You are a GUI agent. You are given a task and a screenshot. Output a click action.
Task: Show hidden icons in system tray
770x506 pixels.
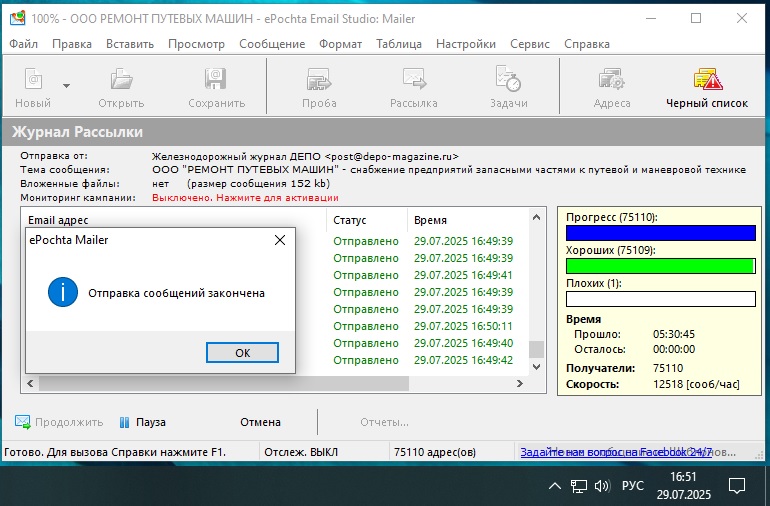pos(554,486)
